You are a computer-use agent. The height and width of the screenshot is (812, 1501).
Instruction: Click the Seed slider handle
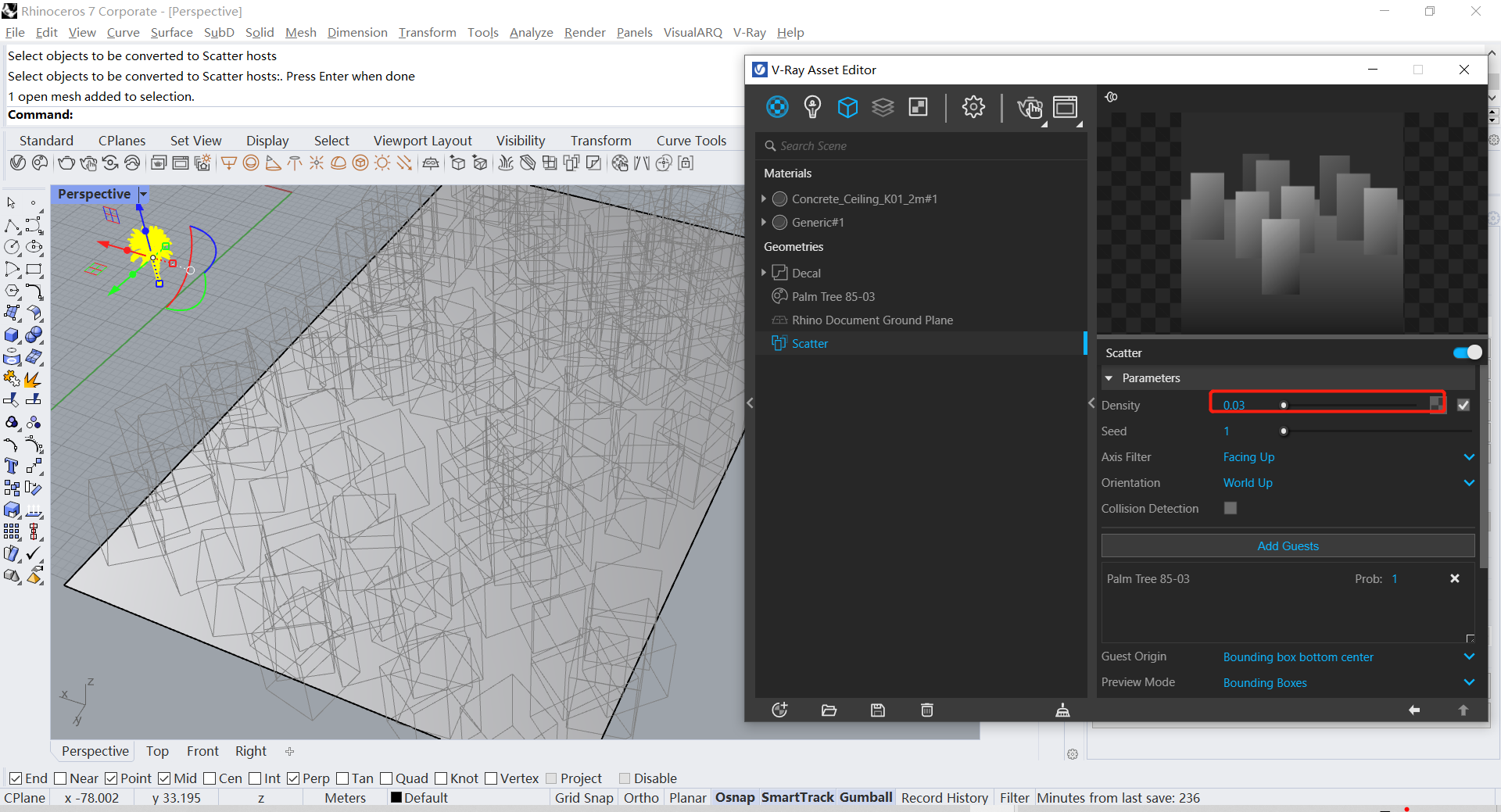tap(1284, 431)
